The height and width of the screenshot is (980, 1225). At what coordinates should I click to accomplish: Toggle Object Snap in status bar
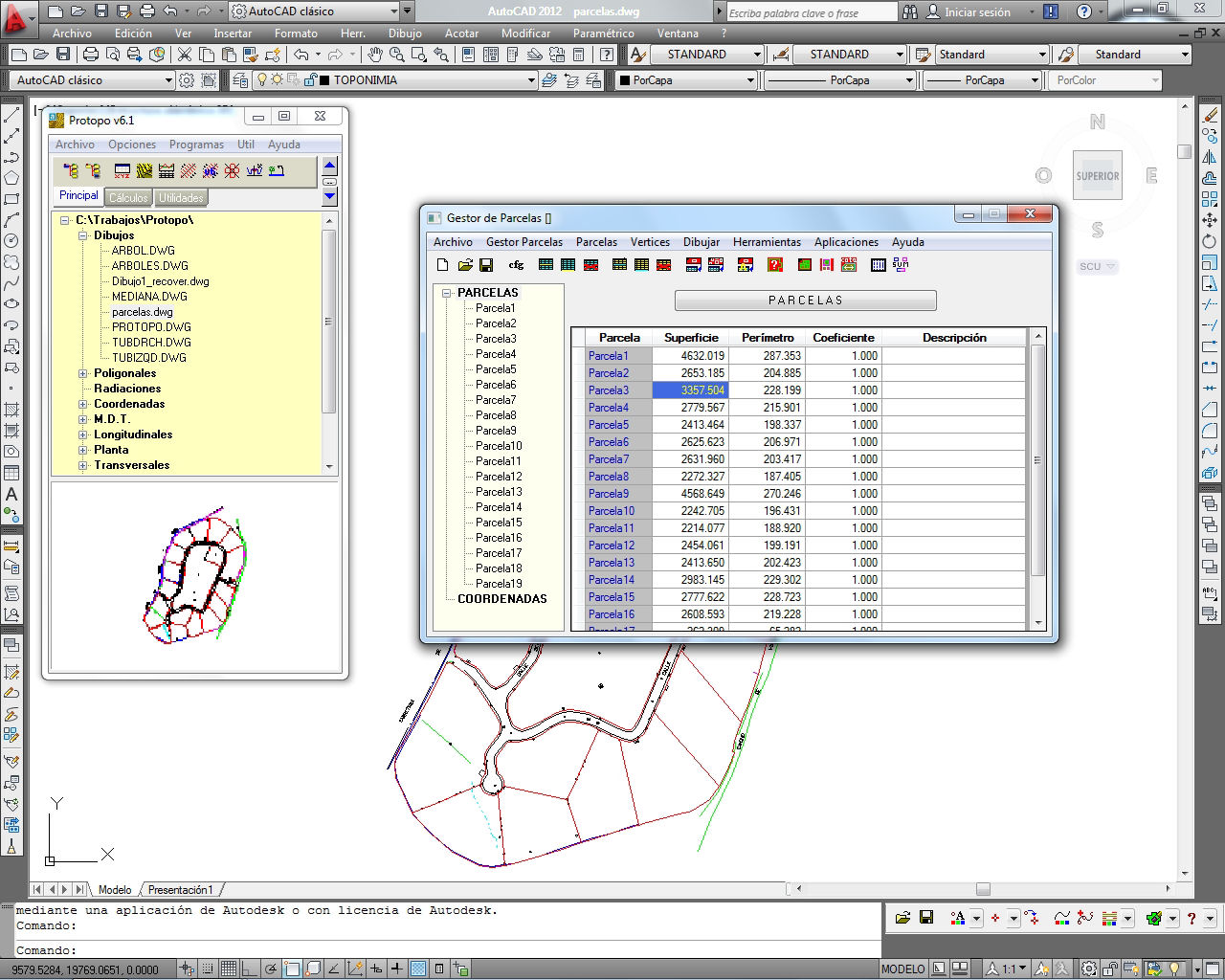pos(293,969)
